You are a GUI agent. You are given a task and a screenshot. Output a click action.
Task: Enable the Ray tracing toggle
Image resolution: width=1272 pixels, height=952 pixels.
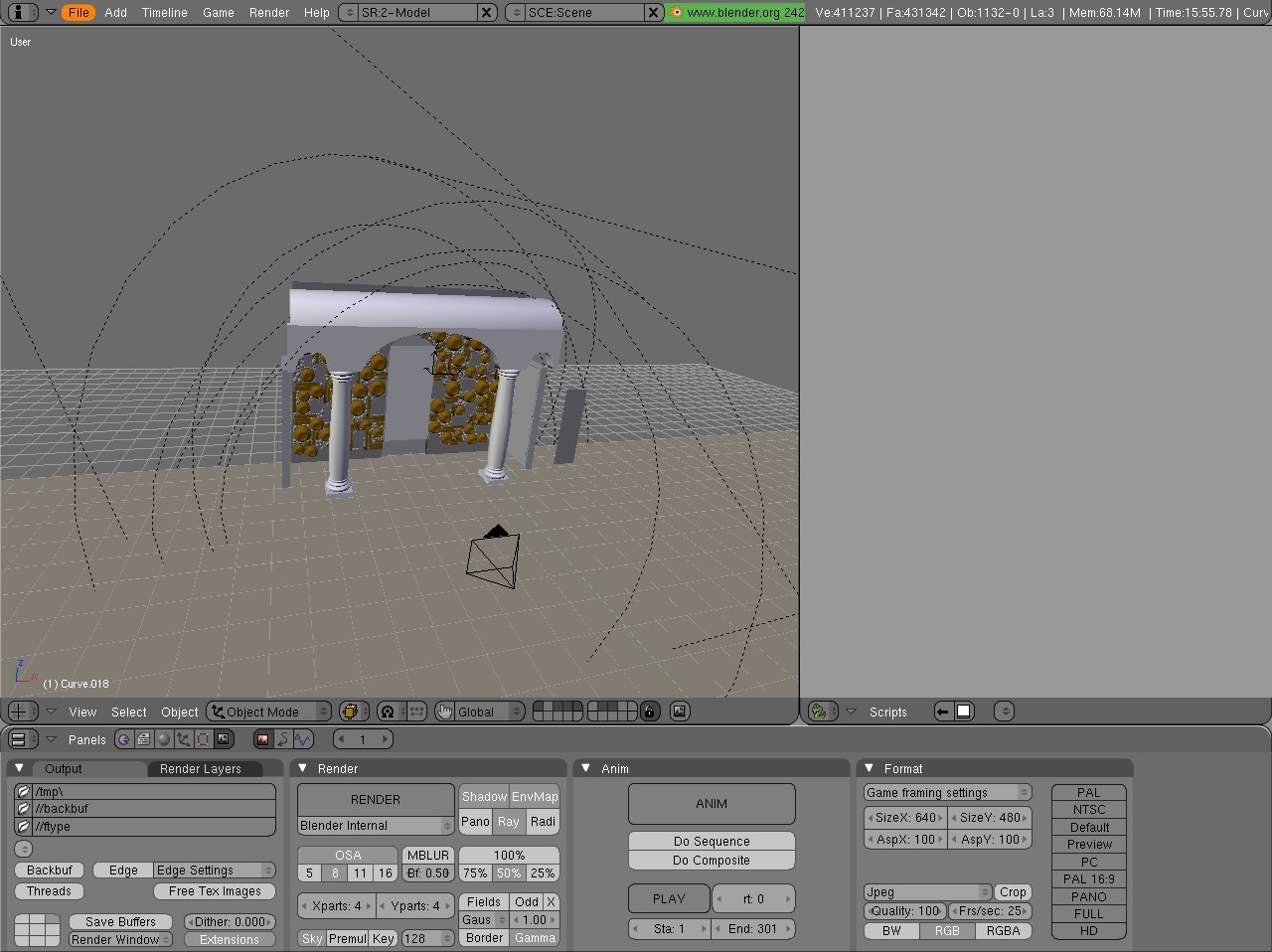(509, 822)
